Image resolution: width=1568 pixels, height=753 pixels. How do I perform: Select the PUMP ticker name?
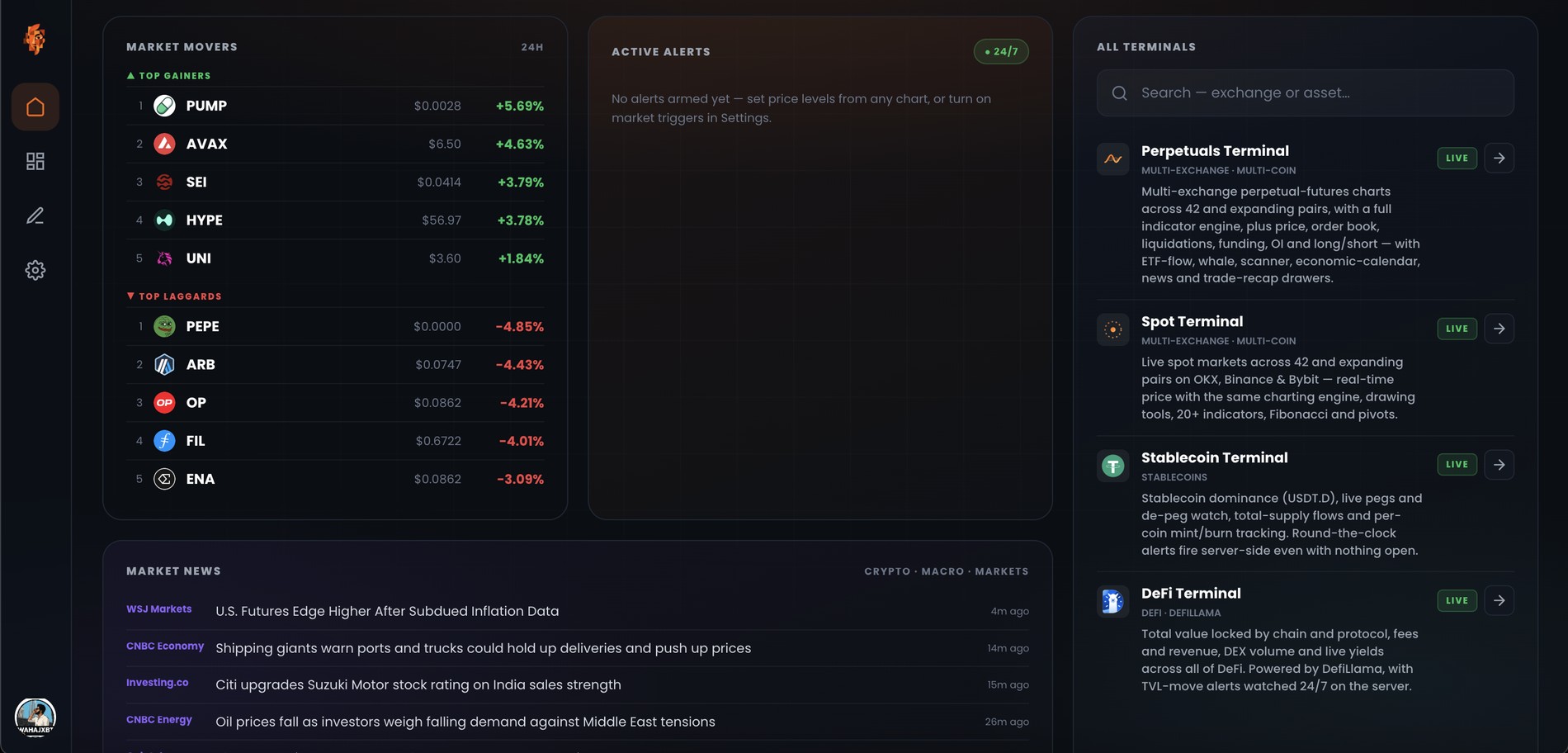(206, 106)
